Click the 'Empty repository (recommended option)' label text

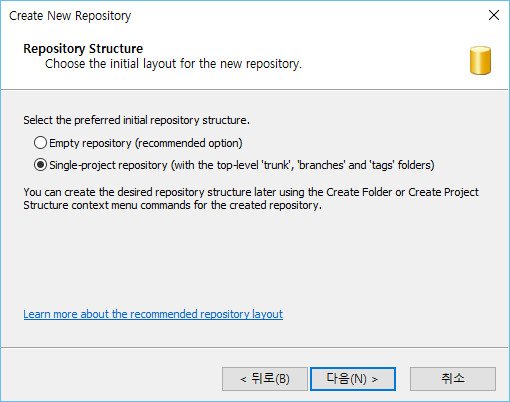[x=146, y=143]
